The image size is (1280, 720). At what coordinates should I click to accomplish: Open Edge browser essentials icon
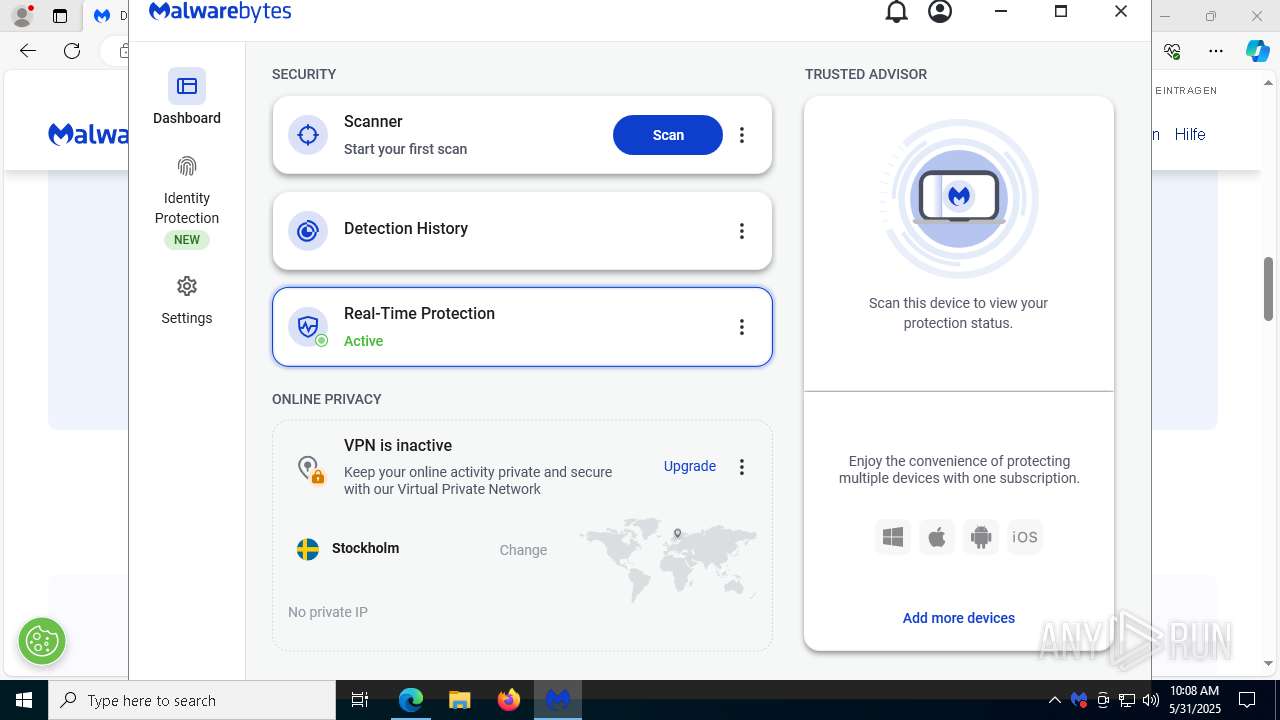click(1172, 51)
